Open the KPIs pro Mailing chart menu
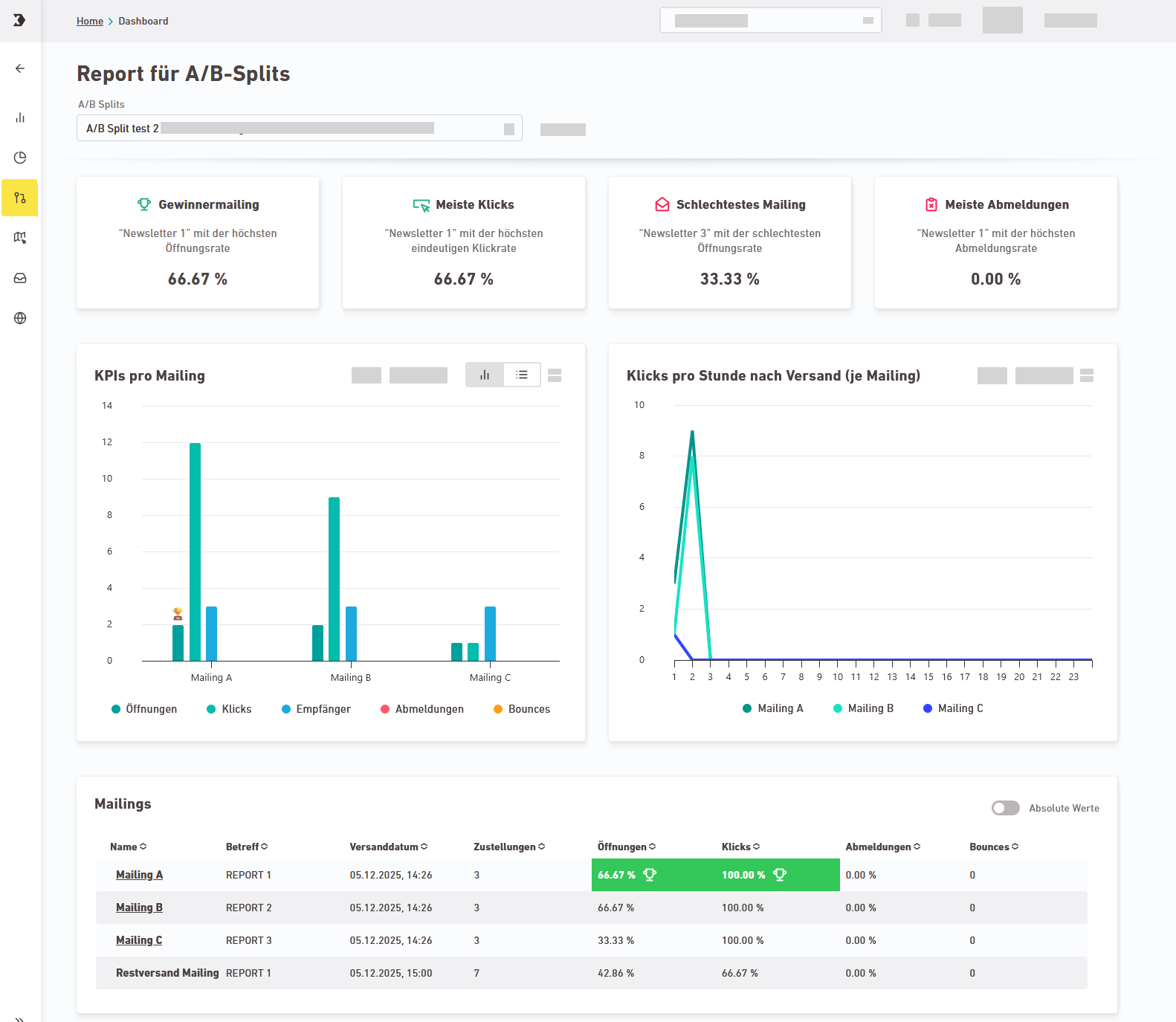Viewport: 1176px width, 1022px height. [555, 375]
